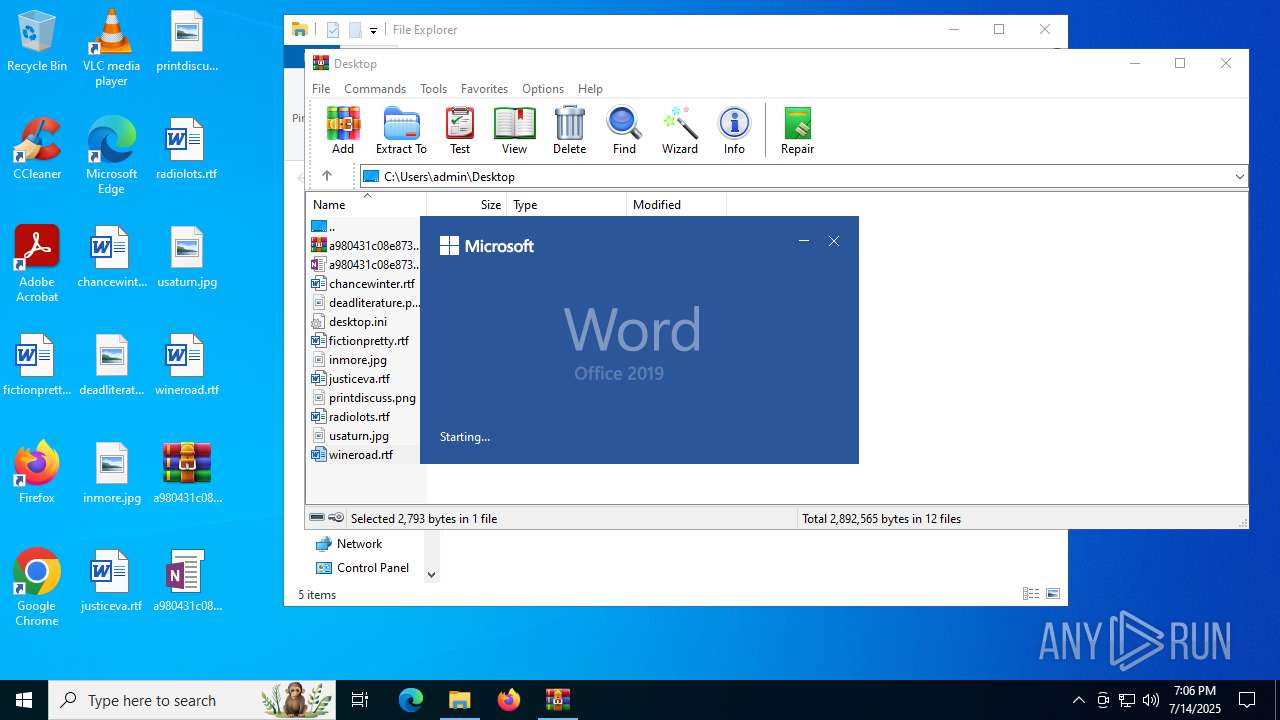Select chancewinter.rtf in WinRAR list
Viewport: 1280px width, 720px height.
pos(365,283)
